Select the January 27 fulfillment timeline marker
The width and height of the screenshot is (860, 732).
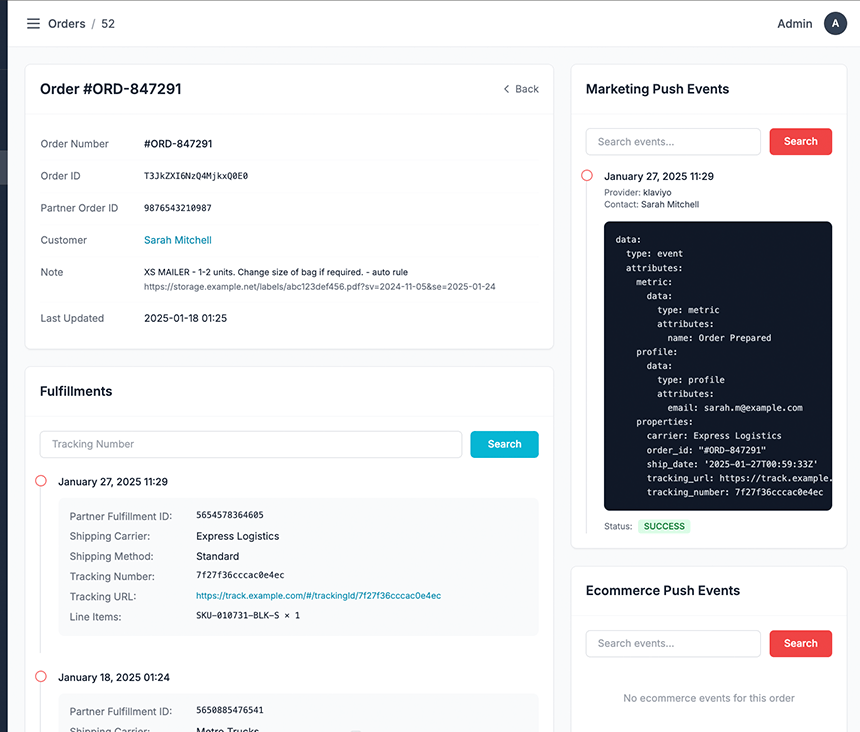(41, 481)
